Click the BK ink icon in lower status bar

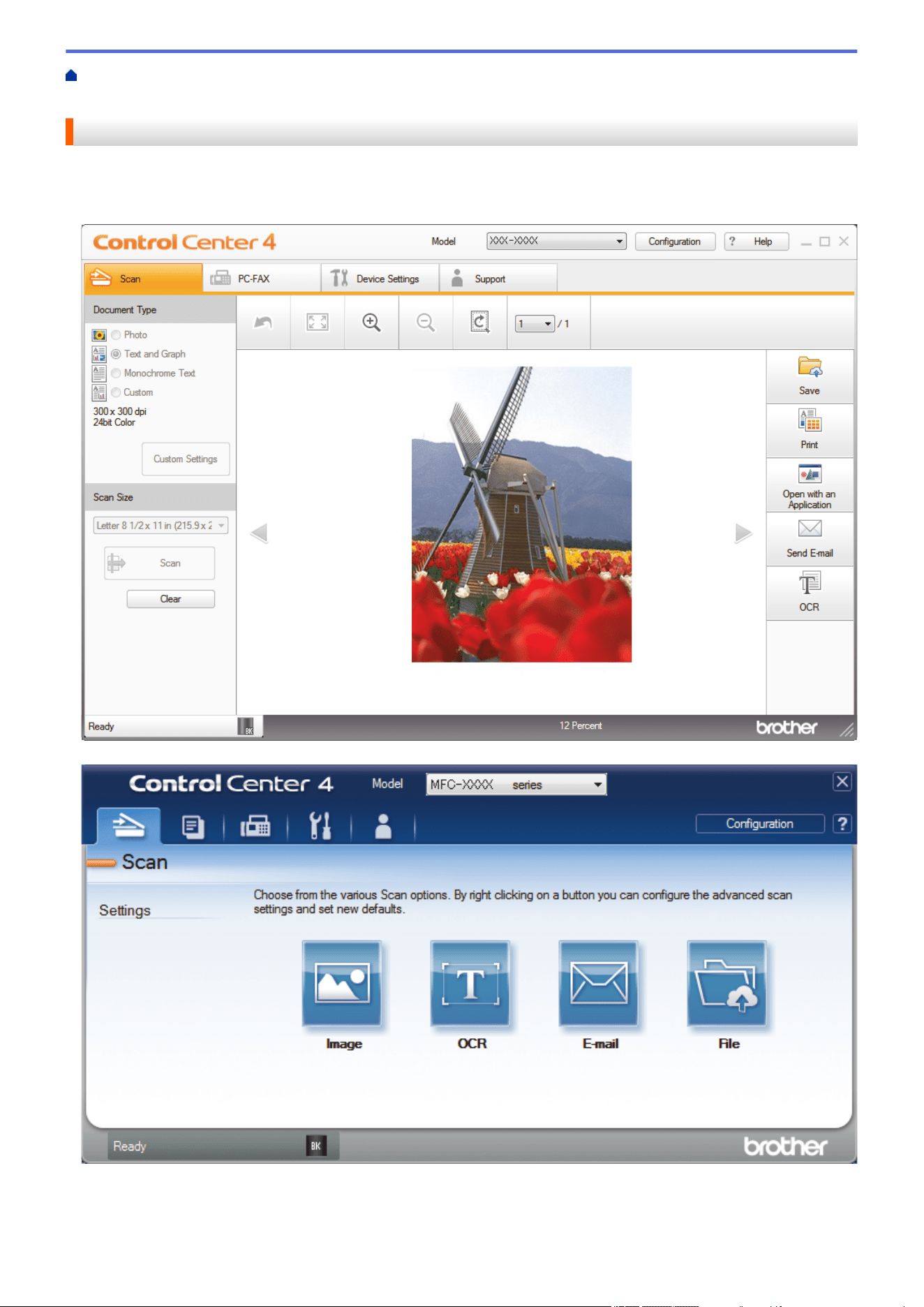[x=316, y=1146]
